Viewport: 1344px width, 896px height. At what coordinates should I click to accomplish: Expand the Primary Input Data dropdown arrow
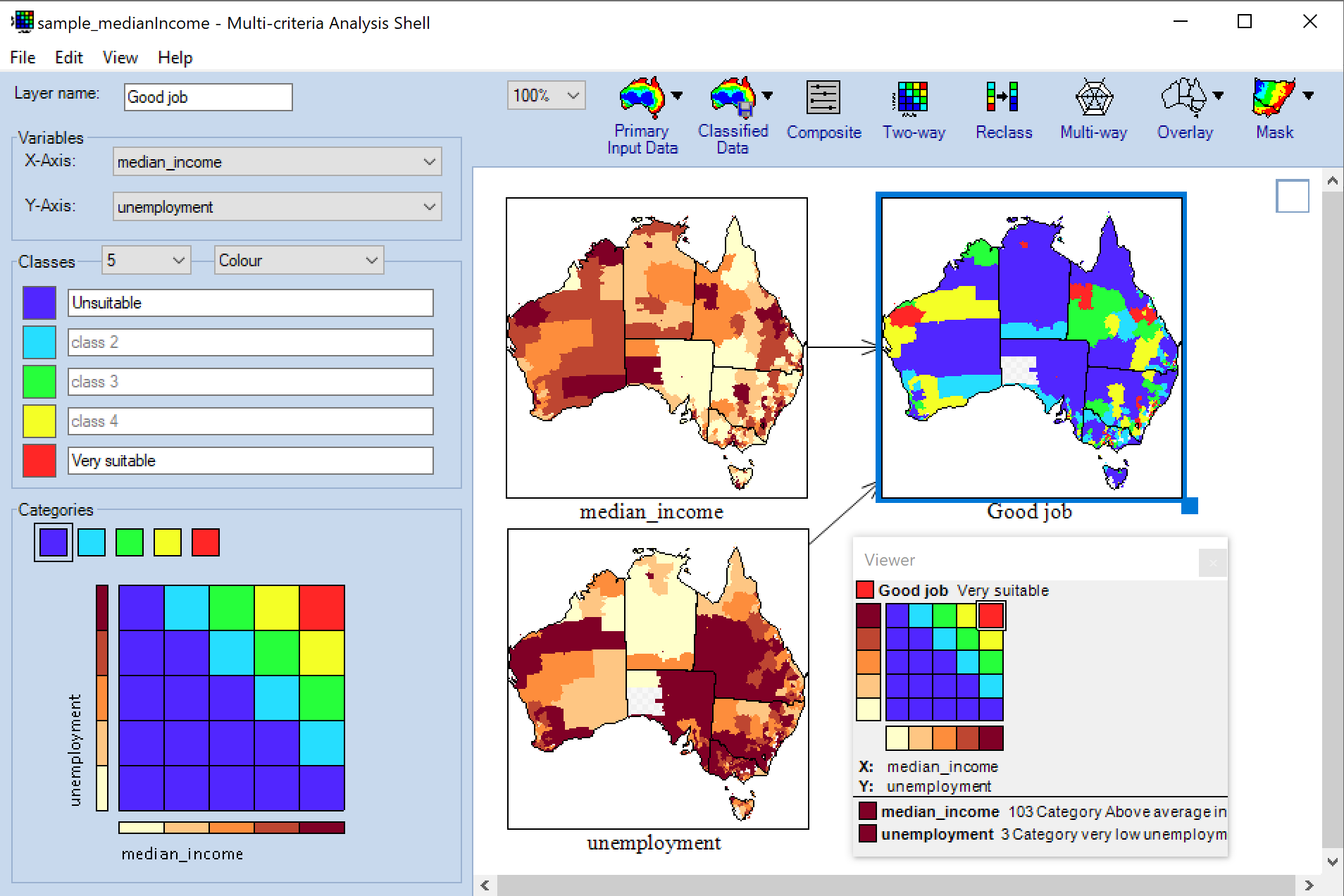click(x=677, y=95)
